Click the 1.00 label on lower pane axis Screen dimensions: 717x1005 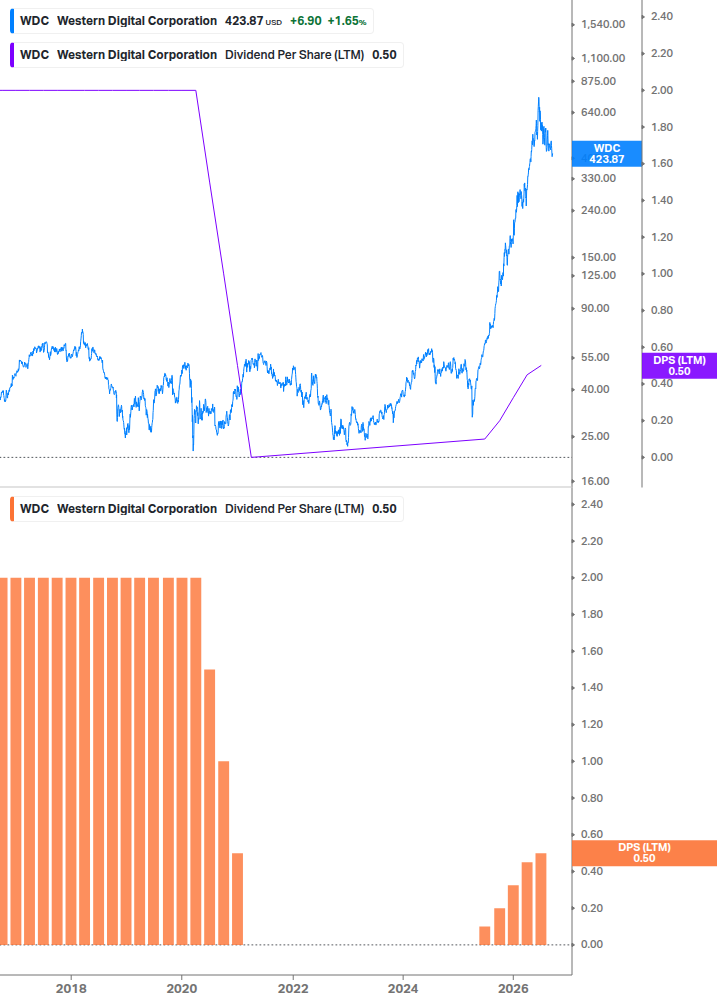[x=592, y=761]
